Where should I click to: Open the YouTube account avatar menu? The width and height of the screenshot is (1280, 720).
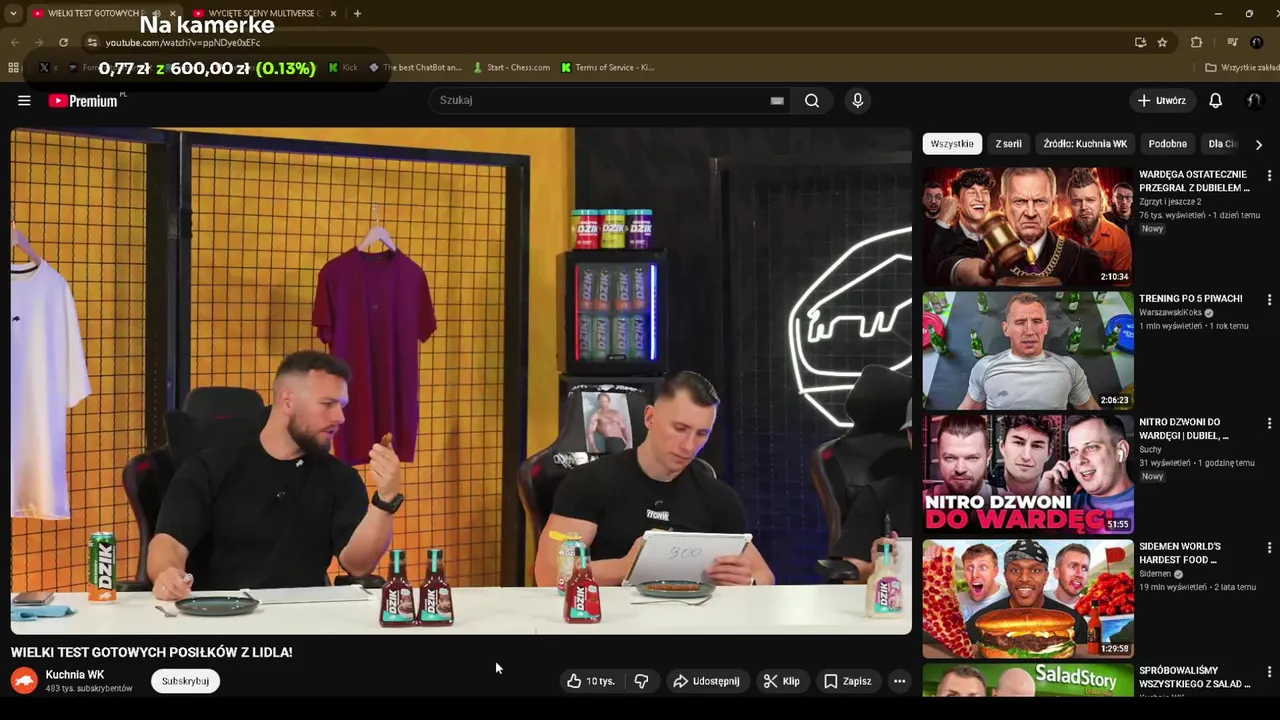pos(1254,100)
